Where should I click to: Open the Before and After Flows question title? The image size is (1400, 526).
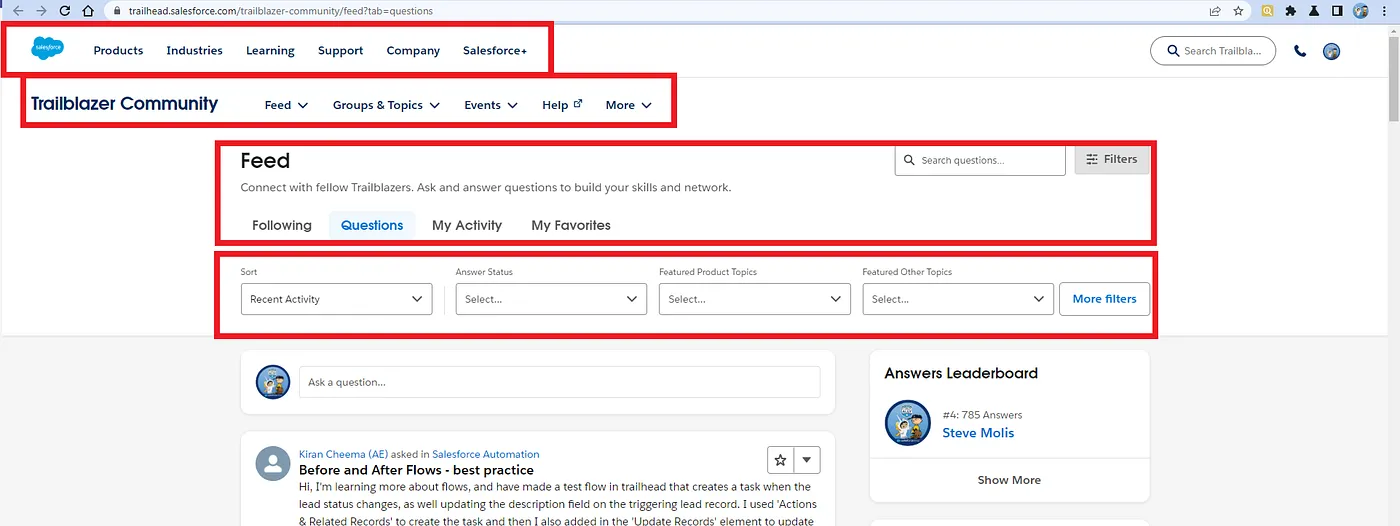(416, 470)
